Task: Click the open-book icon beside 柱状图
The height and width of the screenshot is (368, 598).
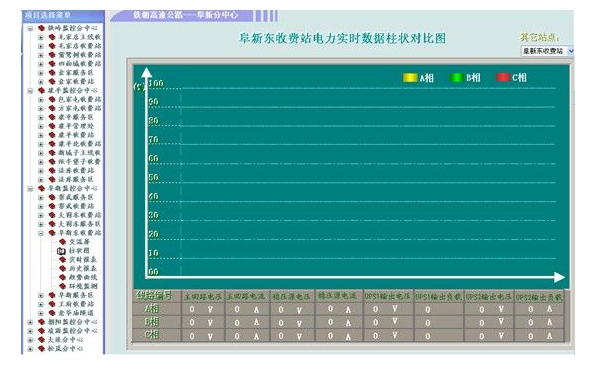Action: coord(61,251)
